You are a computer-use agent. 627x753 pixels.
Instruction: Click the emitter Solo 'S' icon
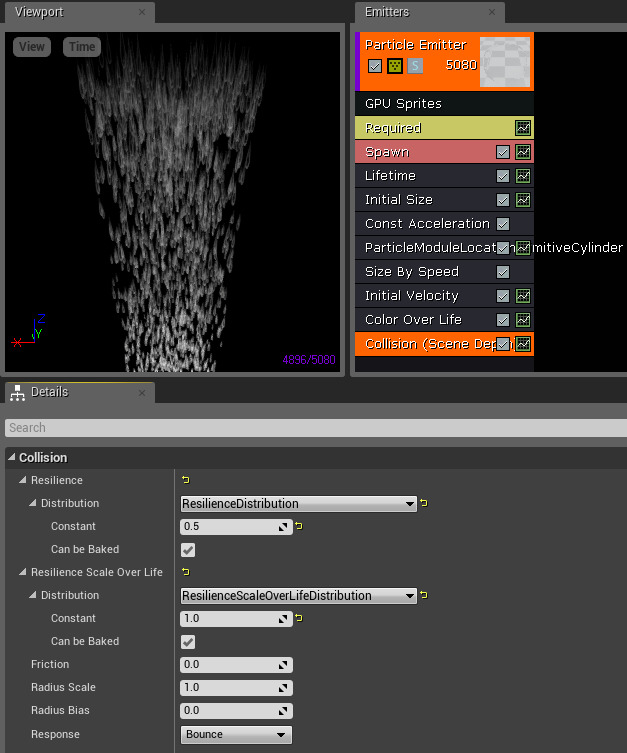(x=415, y=66)
